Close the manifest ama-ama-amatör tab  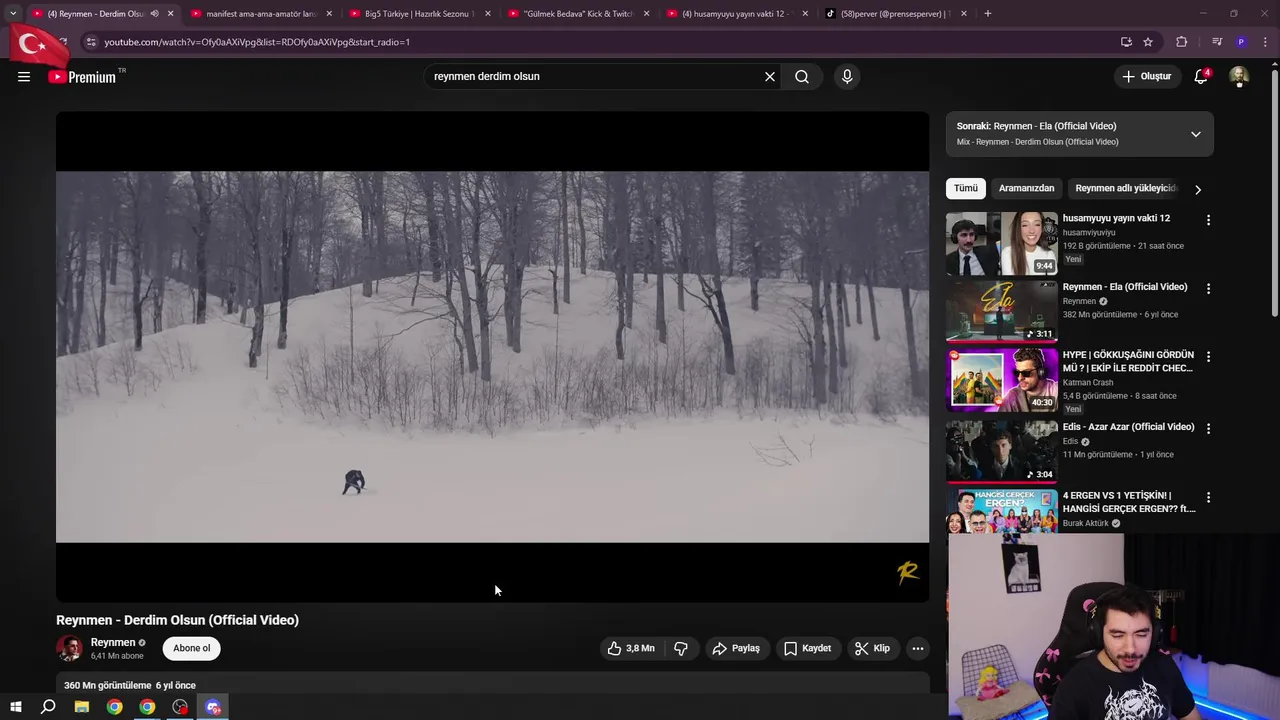click(x=329, y=14)
